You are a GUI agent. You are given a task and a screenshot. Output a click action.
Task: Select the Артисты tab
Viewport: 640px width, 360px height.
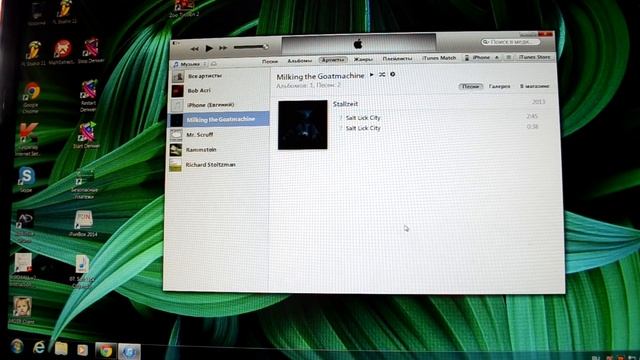[x=333, y=60]
